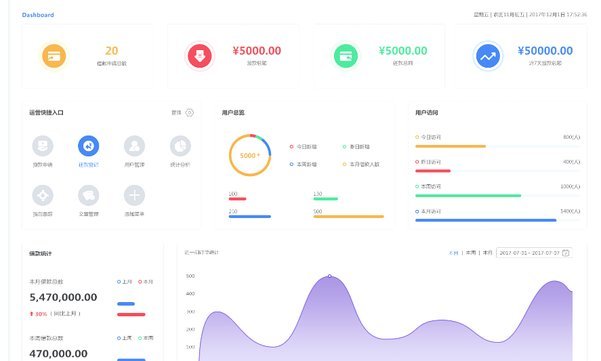Click the blue visits progress bar in the 1400 row
This screenshot has width=601, height=361.
pos(486,220)
